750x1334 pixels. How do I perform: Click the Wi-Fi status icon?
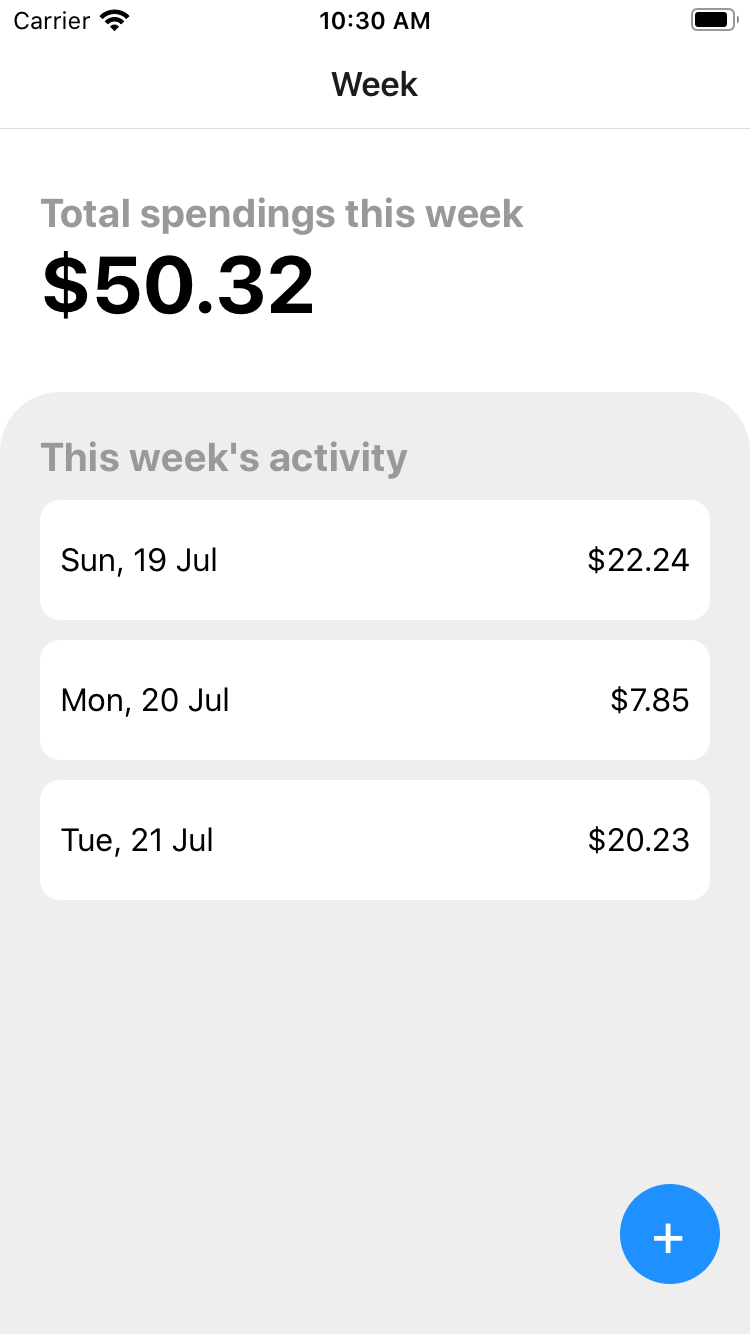pyautogui.click(x=116, y=20)
